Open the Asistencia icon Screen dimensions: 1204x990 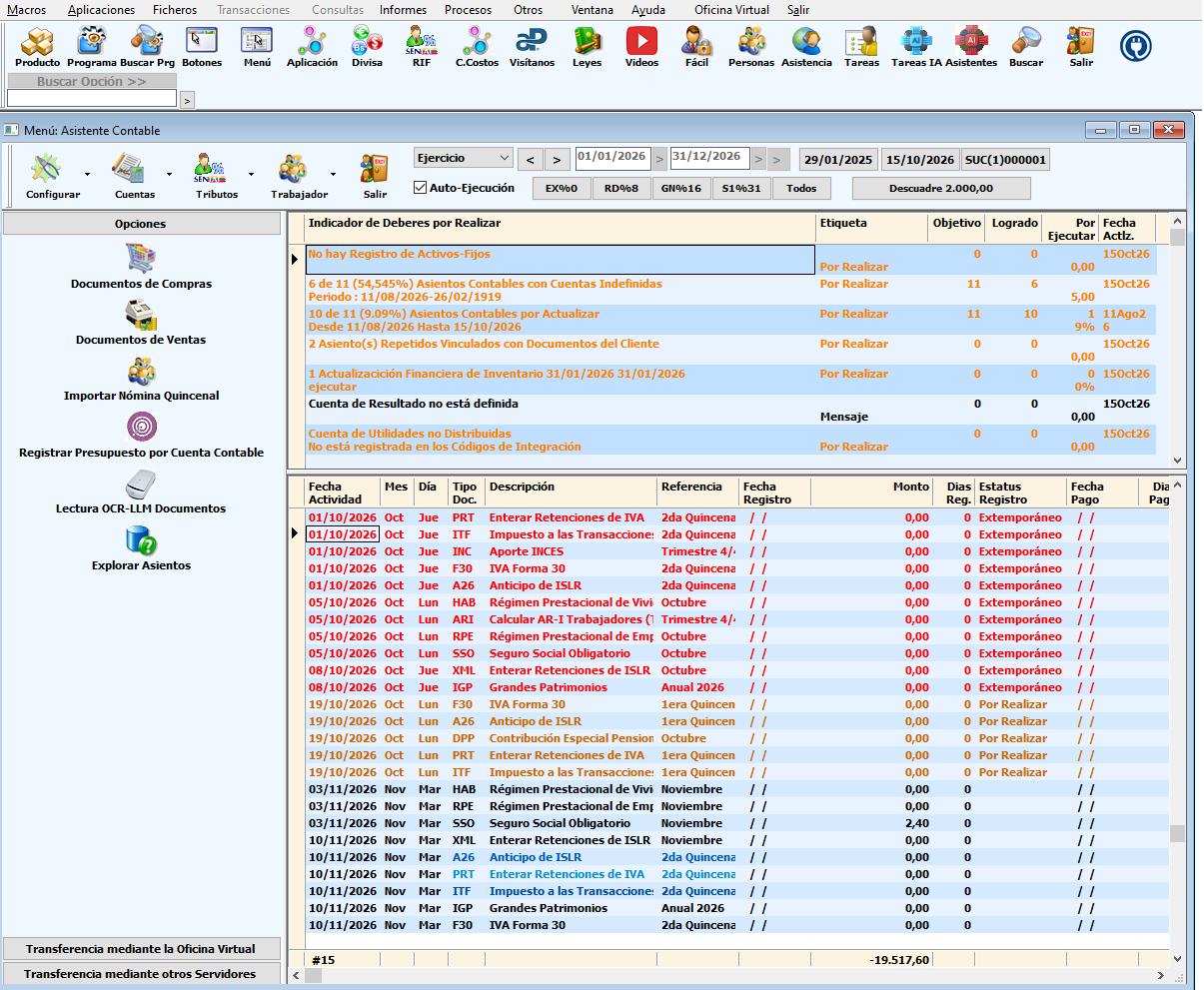coord(806,47)
